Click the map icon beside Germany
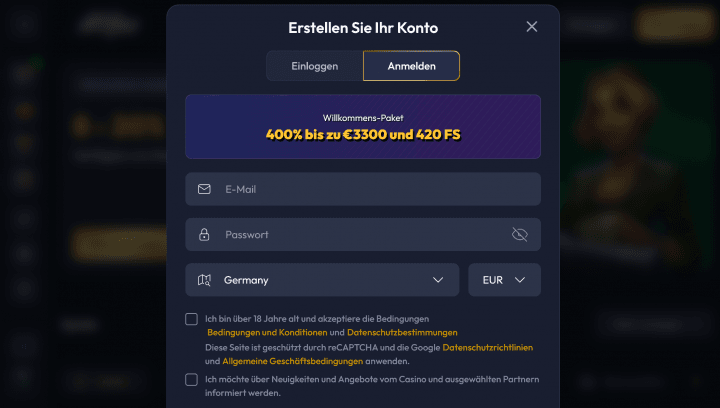This screenshot has height=408, width=720. click(x=204, y=280)
